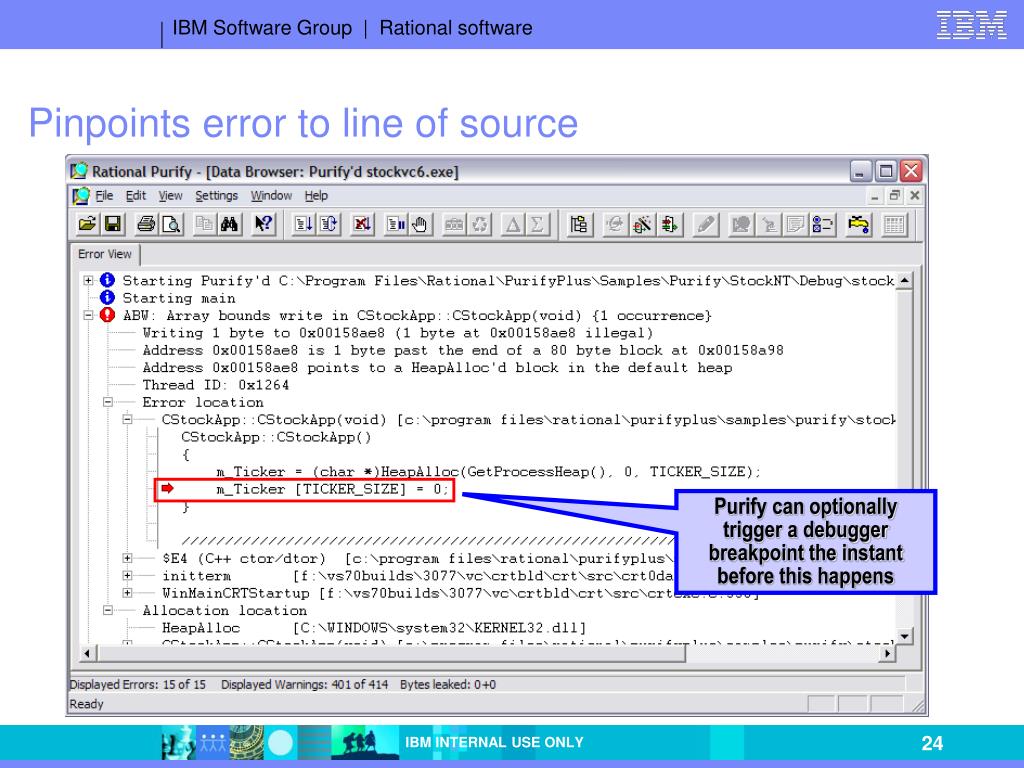The width and height of the screenshot is (1024, 768).
Task: Minimize the inner Data Browser window
Action: pyautogui.click(x=875, y=195)
